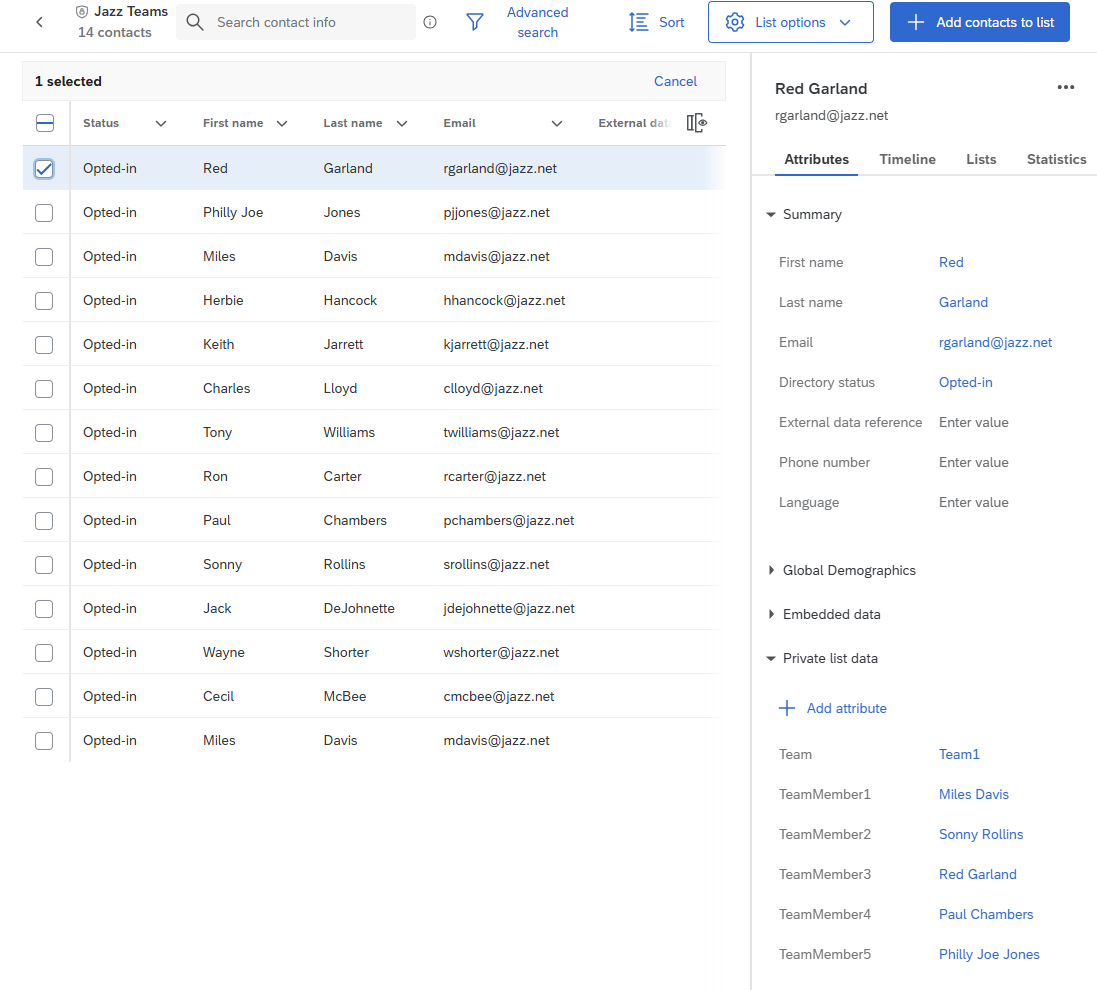Tick the Ron Carter checkbox

click(x=44, y=477)
